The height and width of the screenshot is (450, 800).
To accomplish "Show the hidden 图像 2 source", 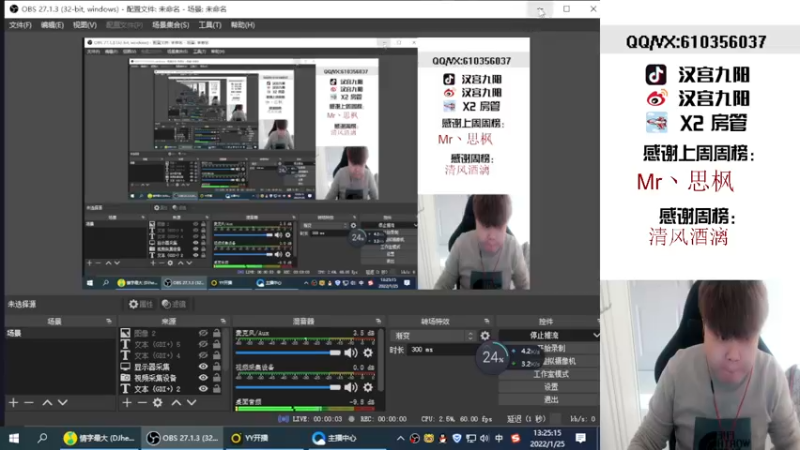I will pyautogui.click(x=203, y=333).
